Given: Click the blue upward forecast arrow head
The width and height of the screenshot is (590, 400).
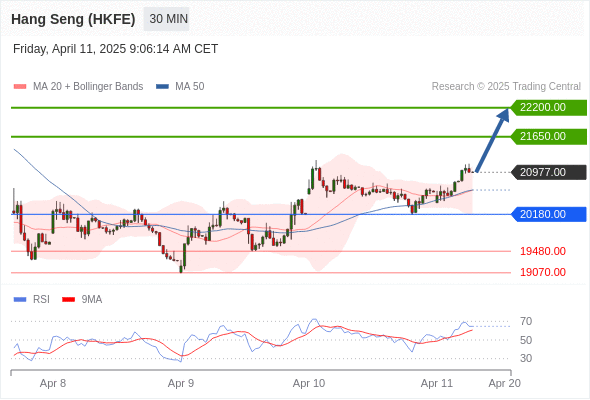Looking at the screenshot, I should point(503,115).
